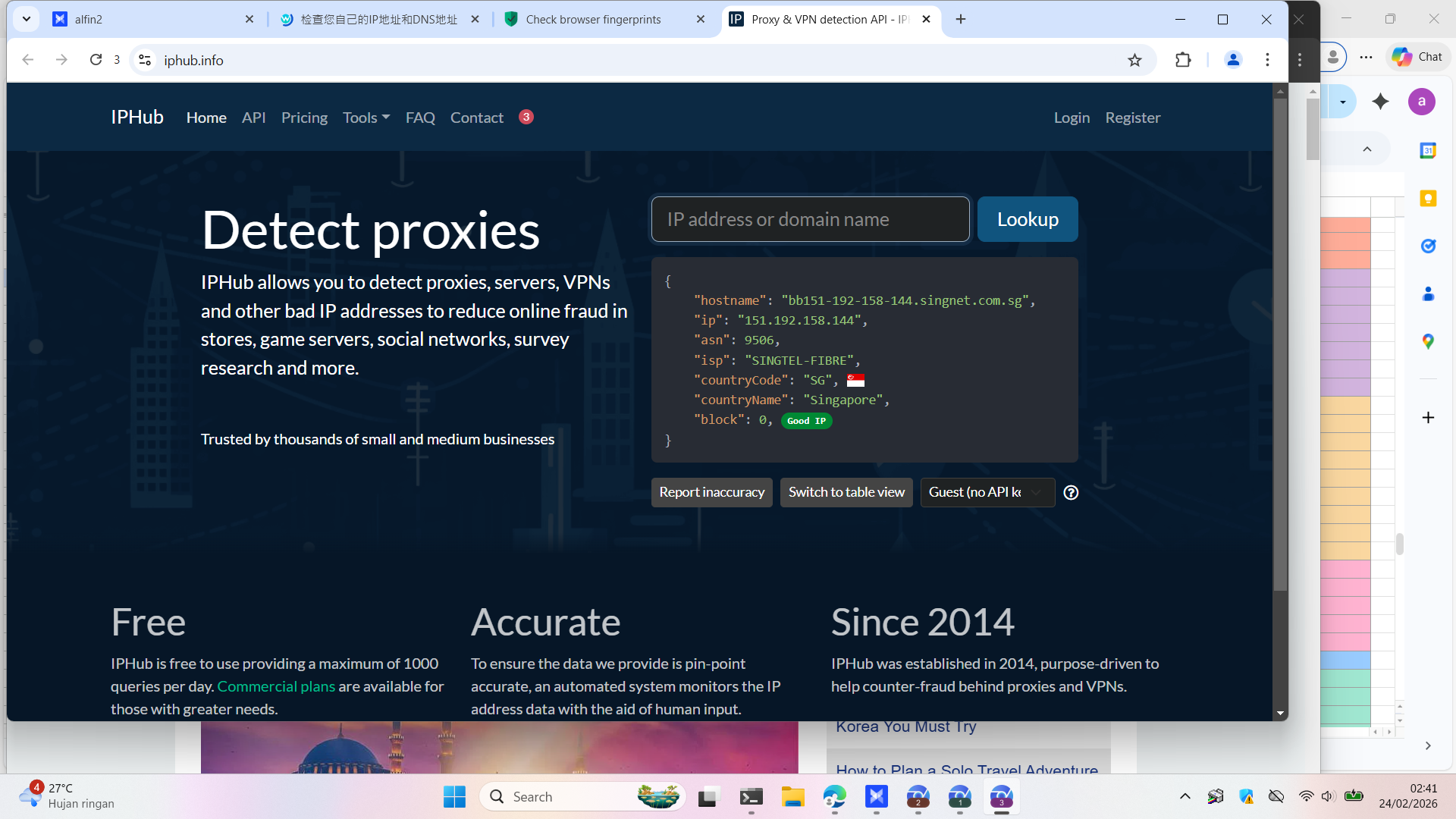Open Google Maps sidebar icon

pyautogui.click(x=1428, y=342)
